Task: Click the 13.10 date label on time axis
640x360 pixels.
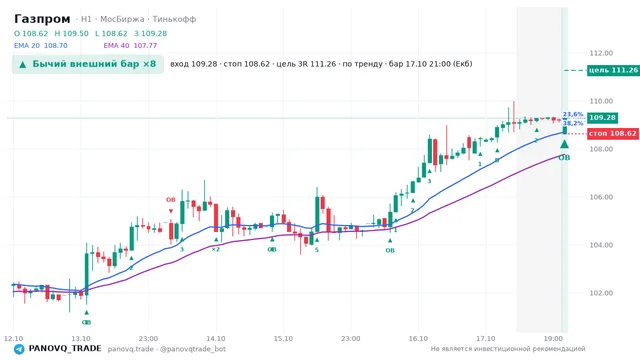Action: pos(81,338)
